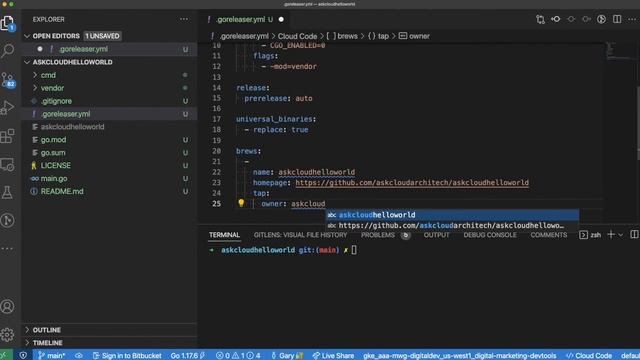Image resolution: width=640 pixels, height=360 pixels.
Task: Click the remote window indicator in status bar
Action: 6,356
